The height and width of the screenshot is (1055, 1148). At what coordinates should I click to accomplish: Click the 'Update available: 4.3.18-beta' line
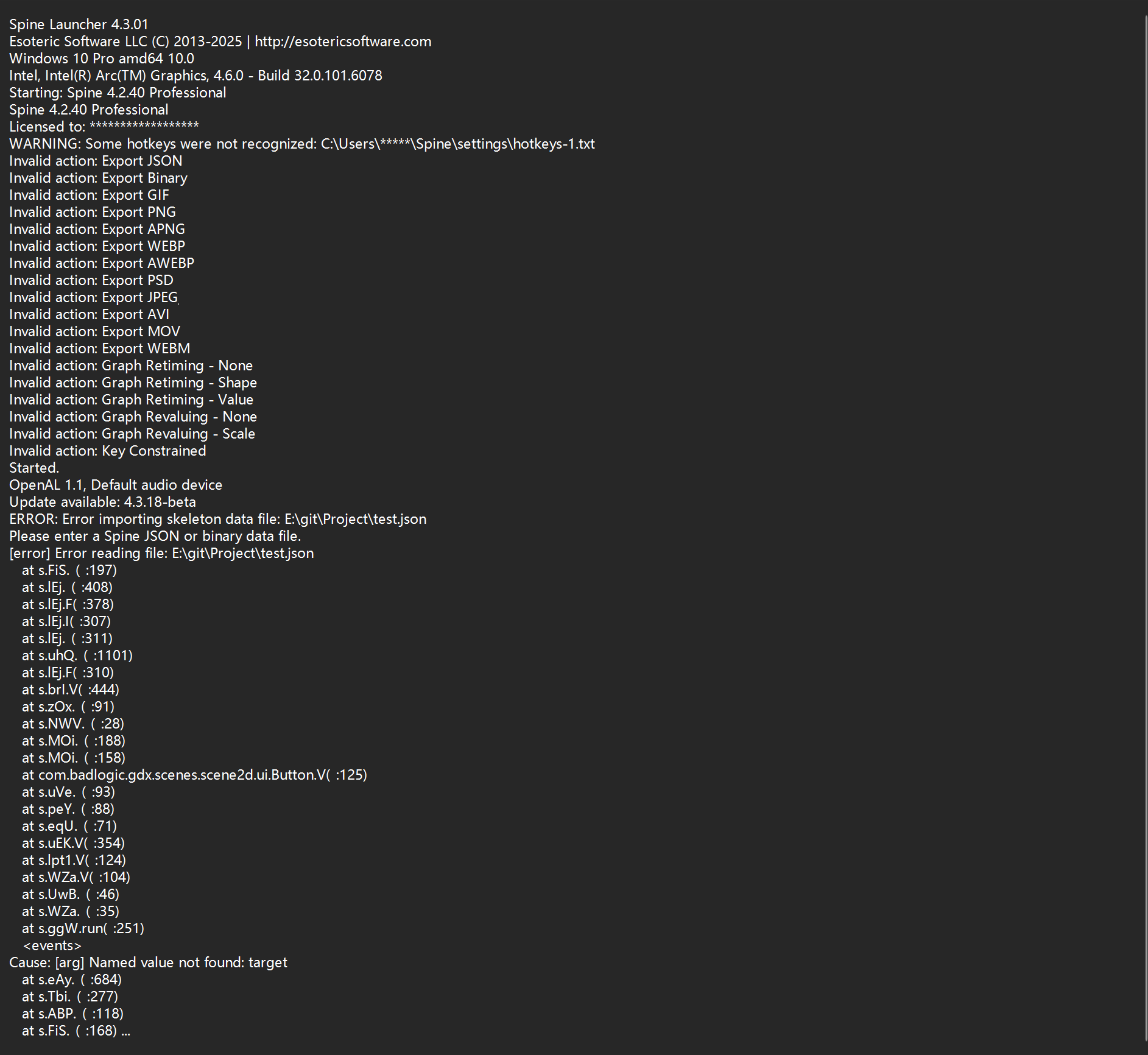coord(102,502)
